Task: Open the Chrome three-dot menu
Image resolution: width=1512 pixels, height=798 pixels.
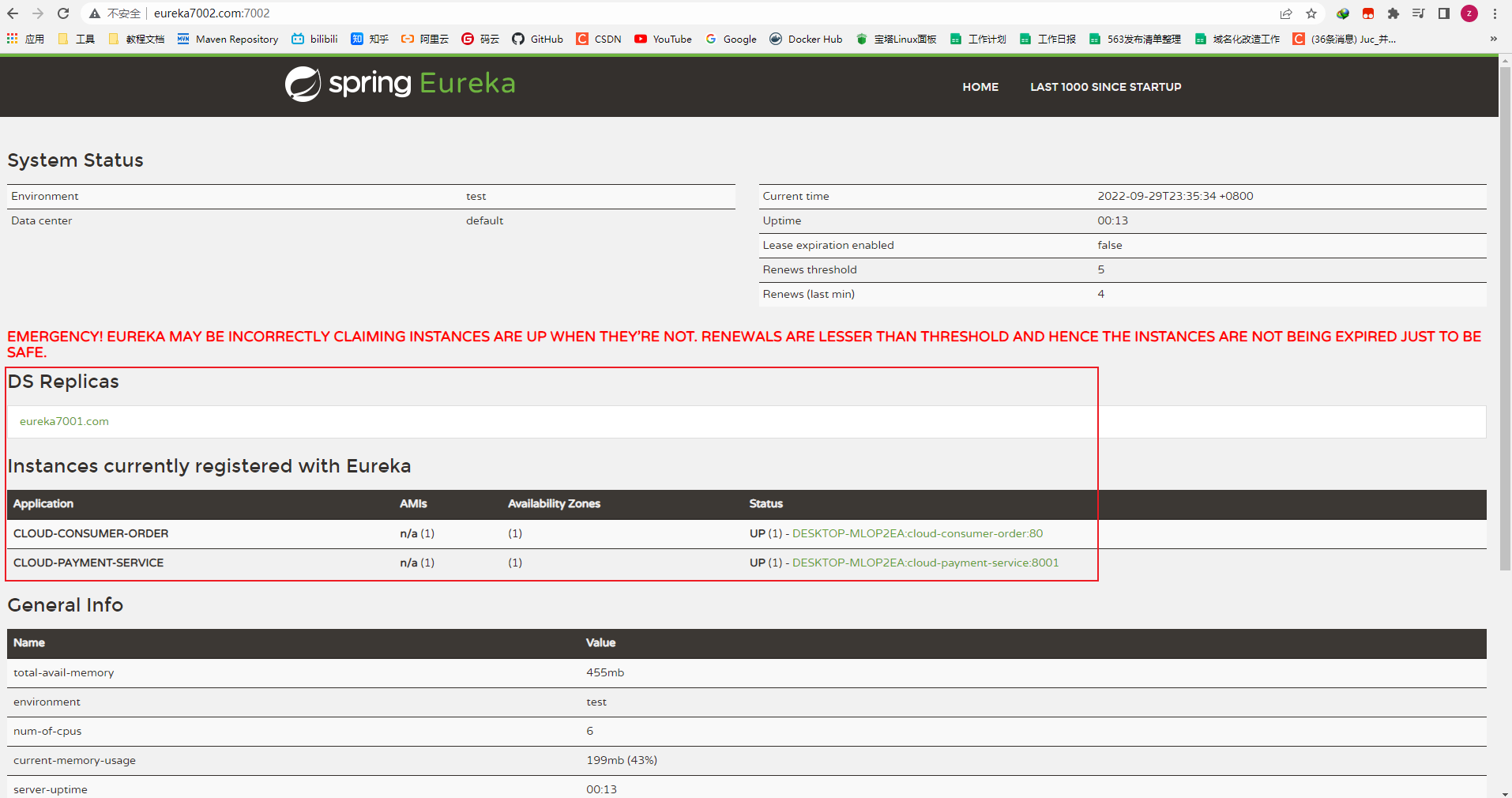Action: (1495, 13)
